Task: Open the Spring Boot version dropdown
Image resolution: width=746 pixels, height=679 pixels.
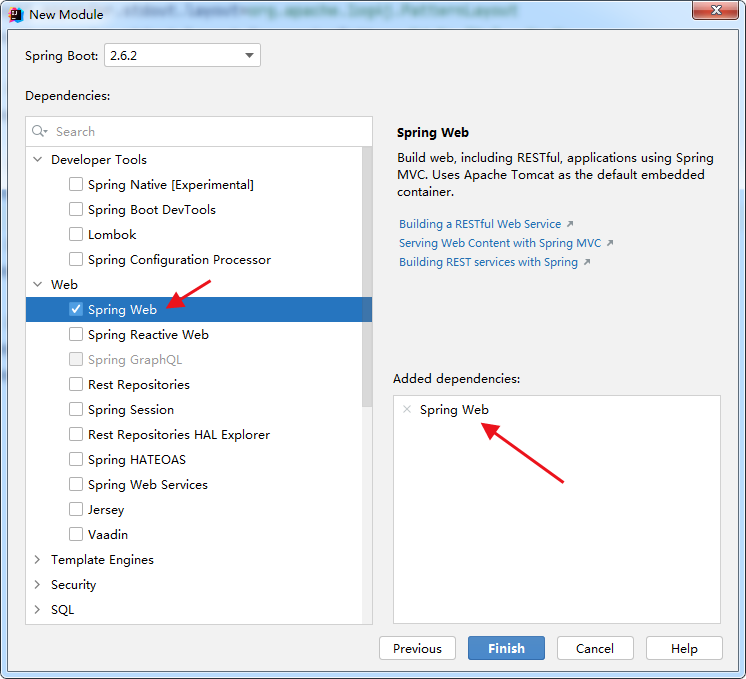Action: pyautogui.click(x=182, y=55)
